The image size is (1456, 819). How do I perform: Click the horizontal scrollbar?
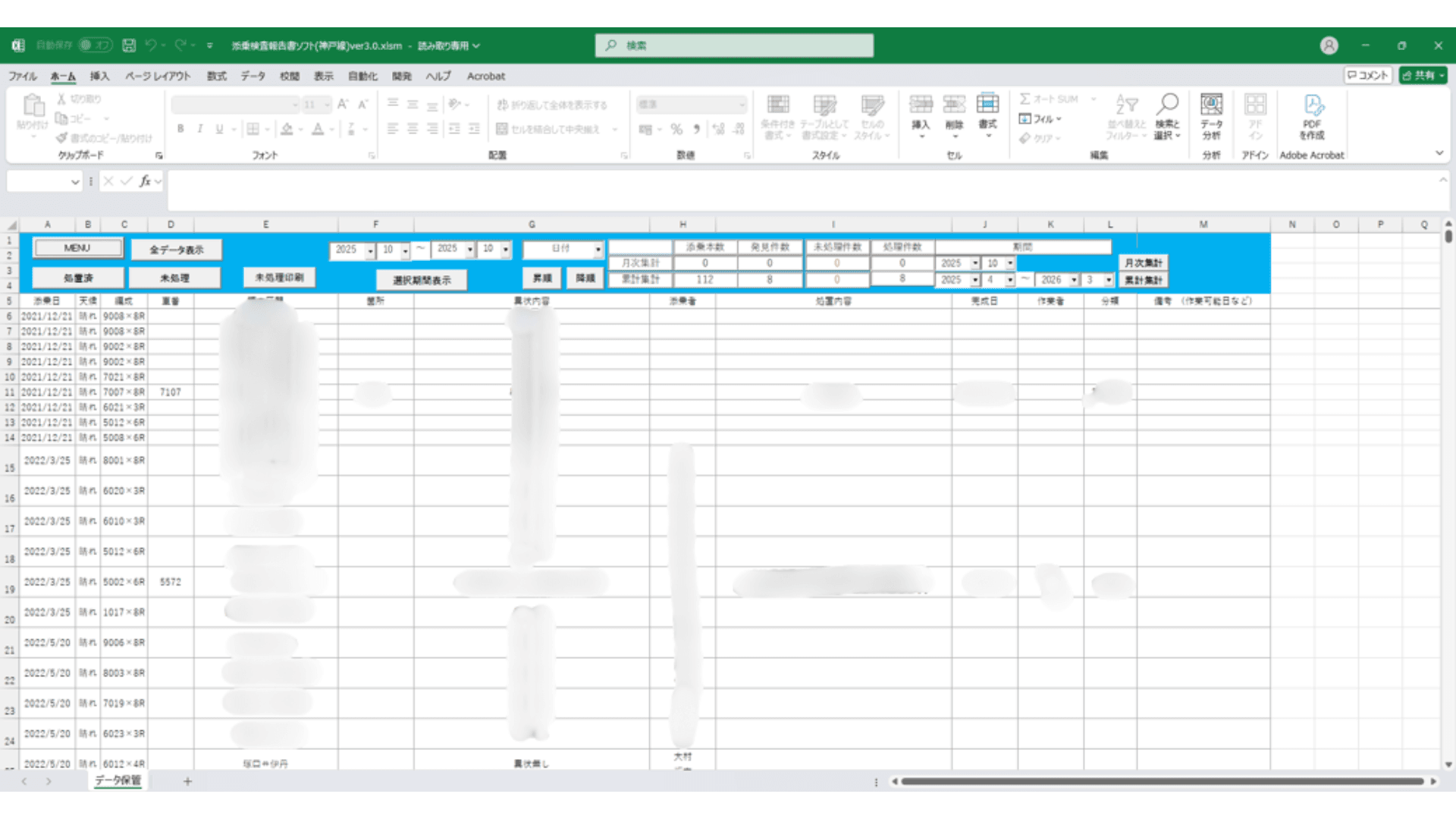1162,781
